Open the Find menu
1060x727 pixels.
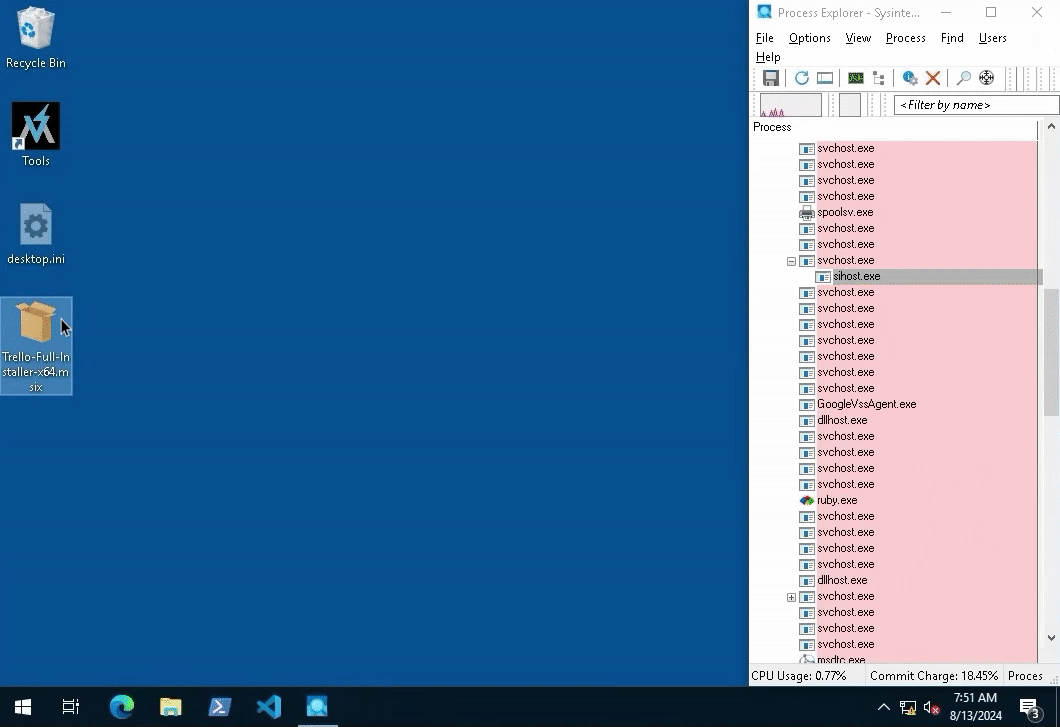(x=951, y=38)
